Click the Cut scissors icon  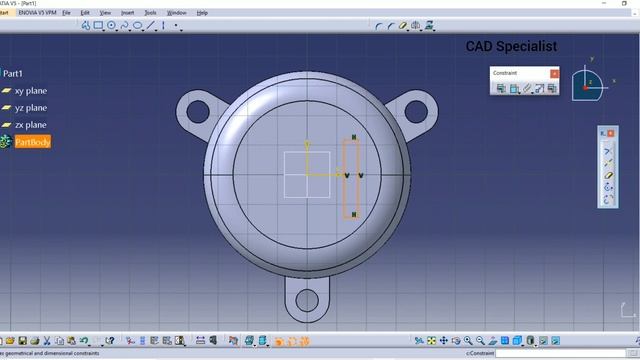point(47,340)
